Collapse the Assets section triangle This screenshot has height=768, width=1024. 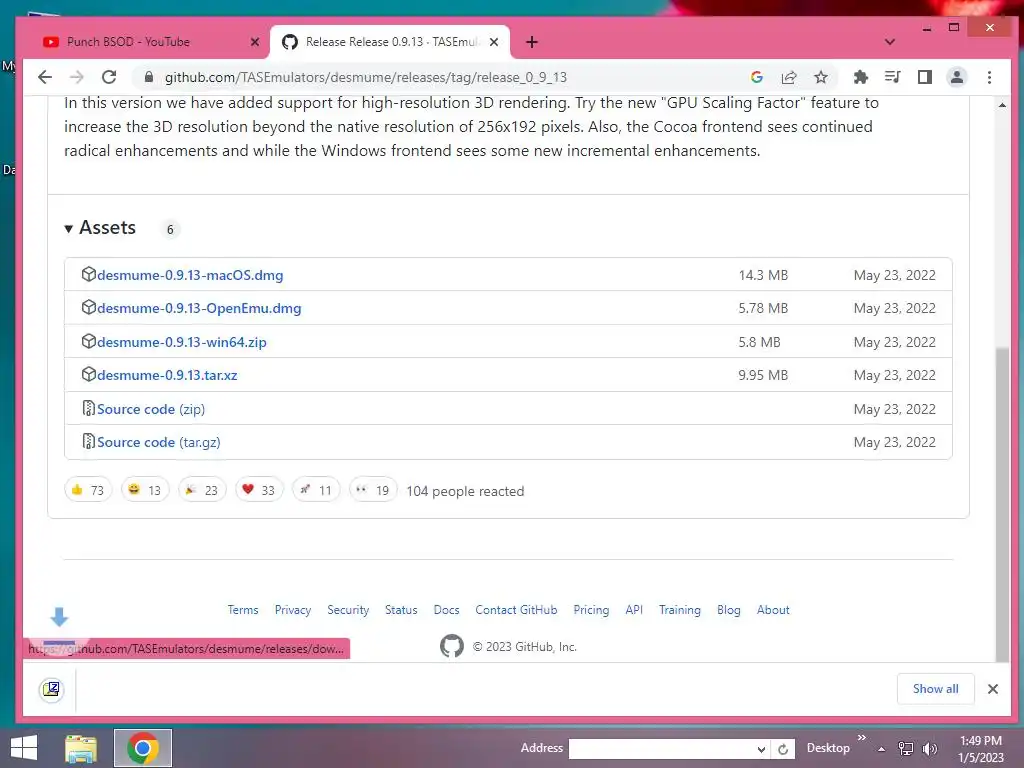68,229
